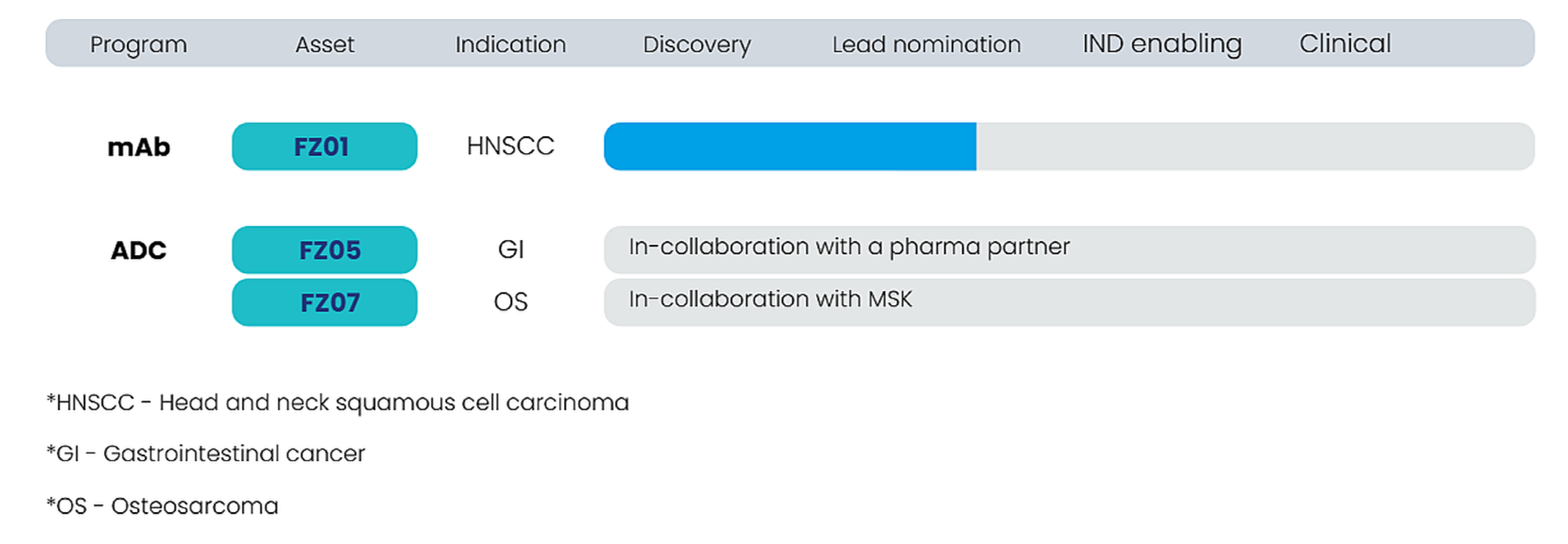The image size is (1568, 544).
Task: Click the blue FZ01 progress bar fill
Action: (x=790, y=146)
